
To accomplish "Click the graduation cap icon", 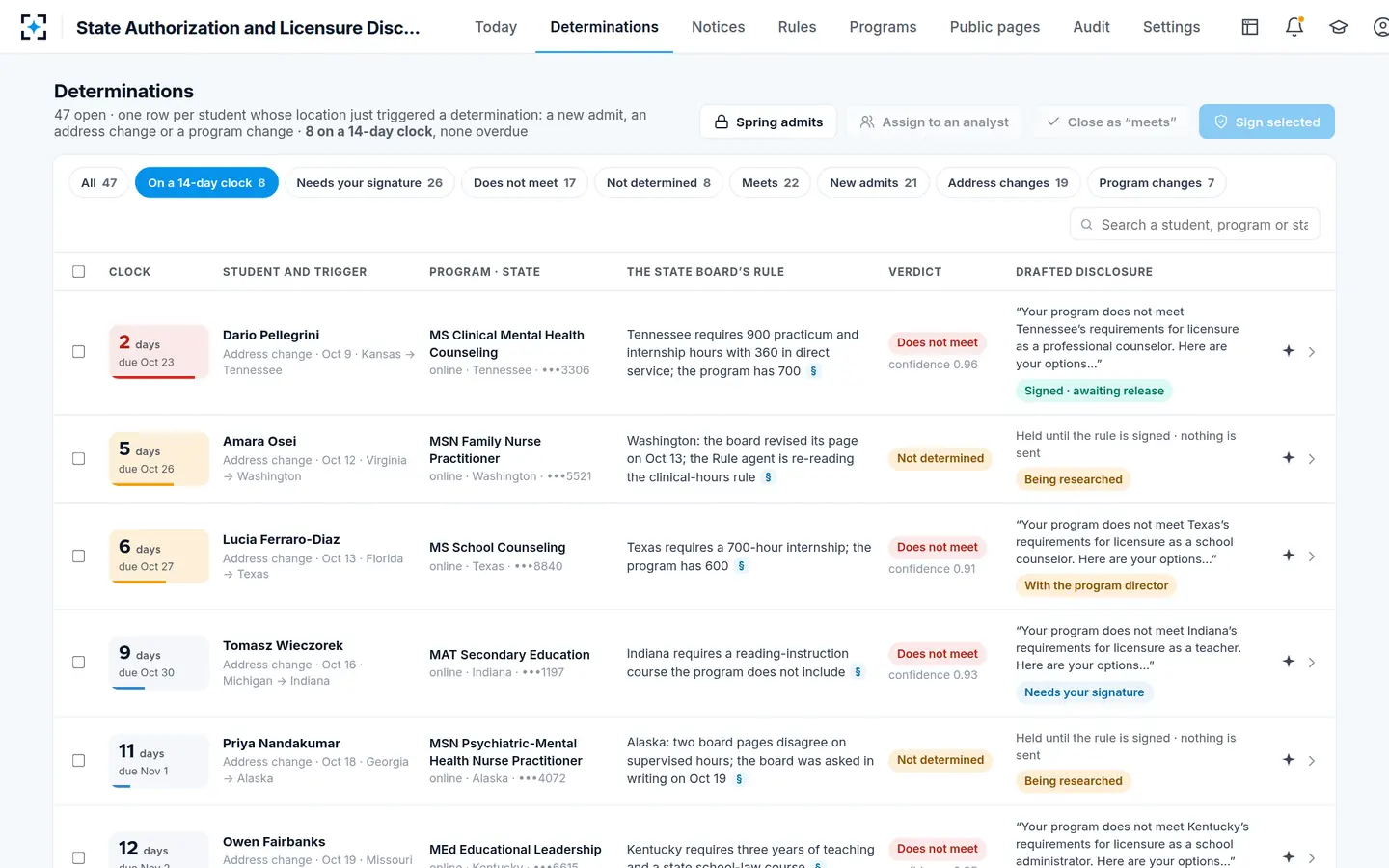I will point(1339,27).
